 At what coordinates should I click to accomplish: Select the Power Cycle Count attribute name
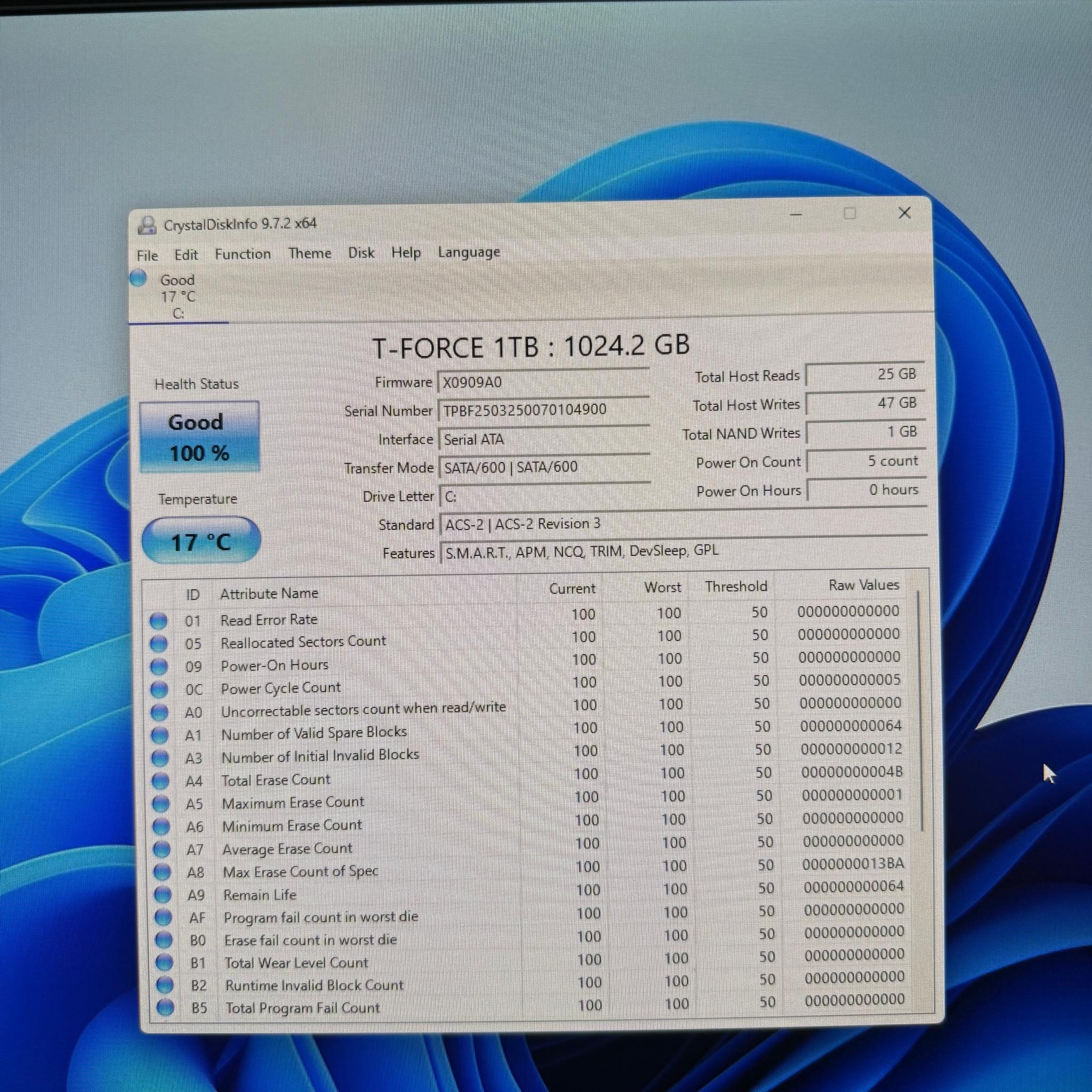click(281, 688)
